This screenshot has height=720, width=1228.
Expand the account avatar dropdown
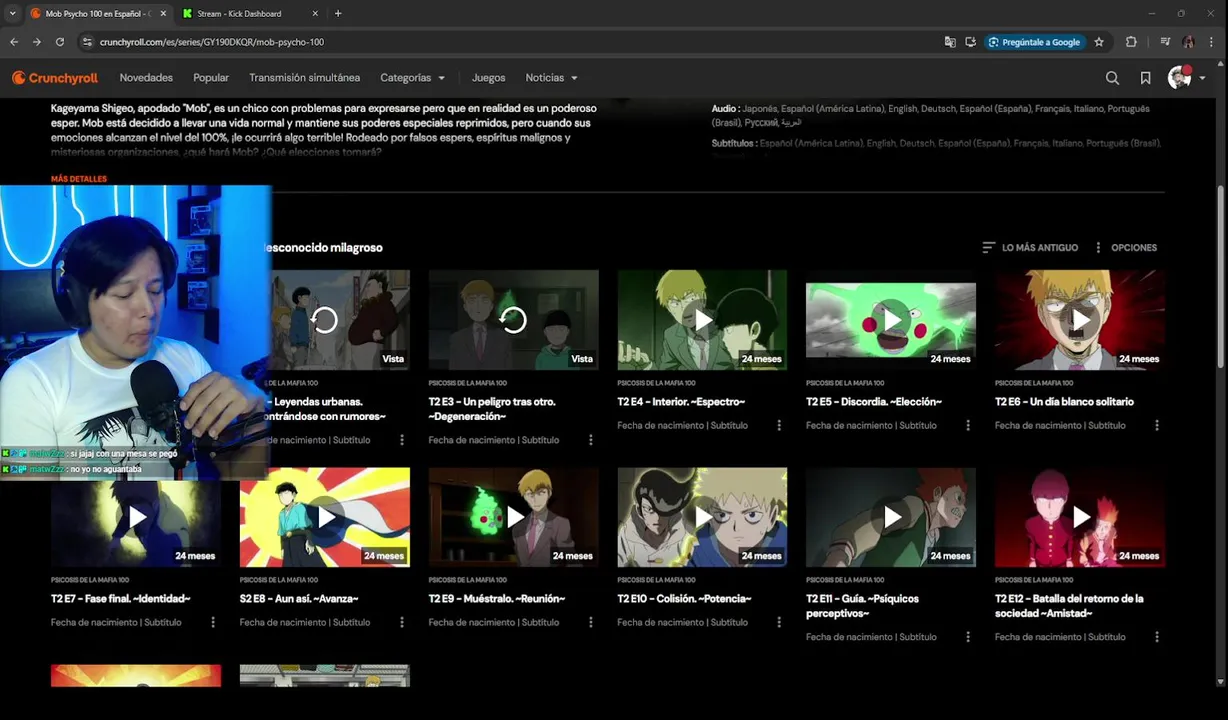(1187, 78)
